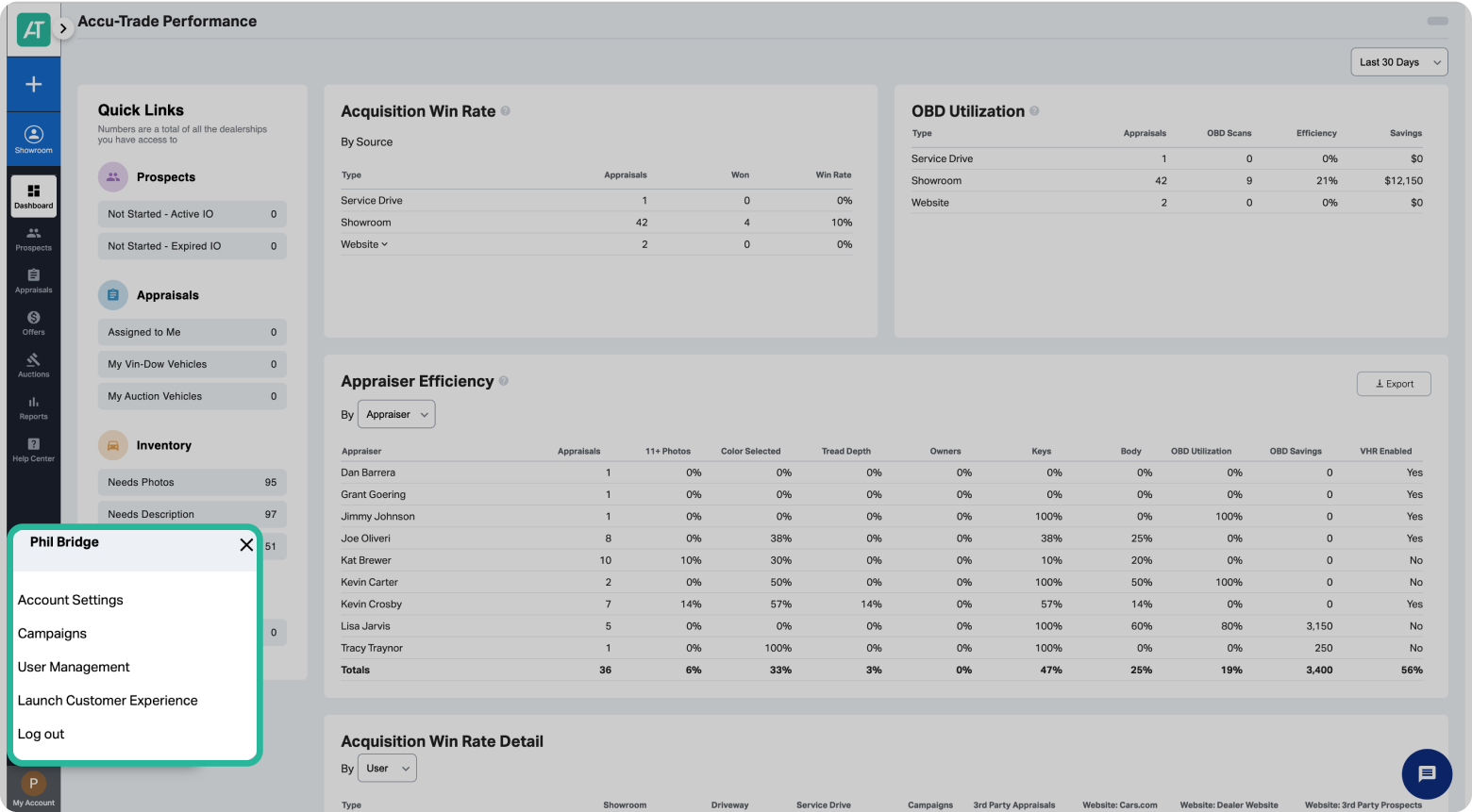Open Help Center in the sidebar

[x=34, y=450]
